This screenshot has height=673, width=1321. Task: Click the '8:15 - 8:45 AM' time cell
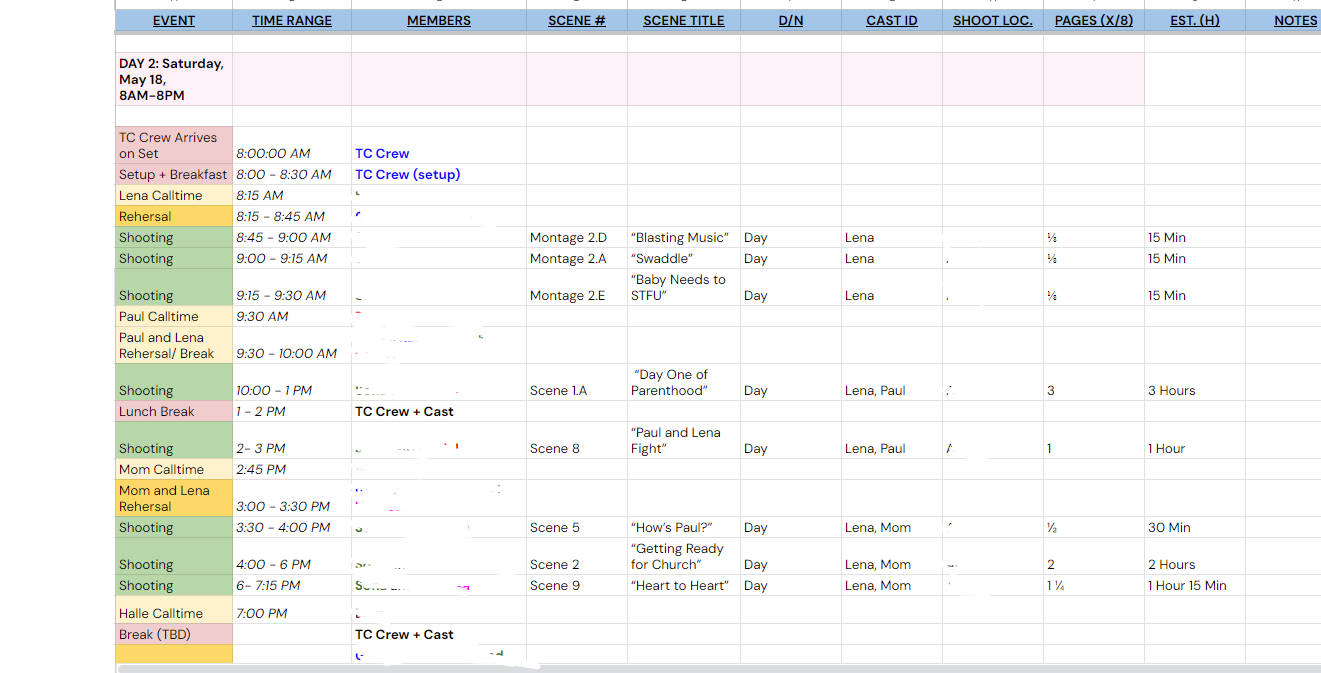(x=292, y=216)
